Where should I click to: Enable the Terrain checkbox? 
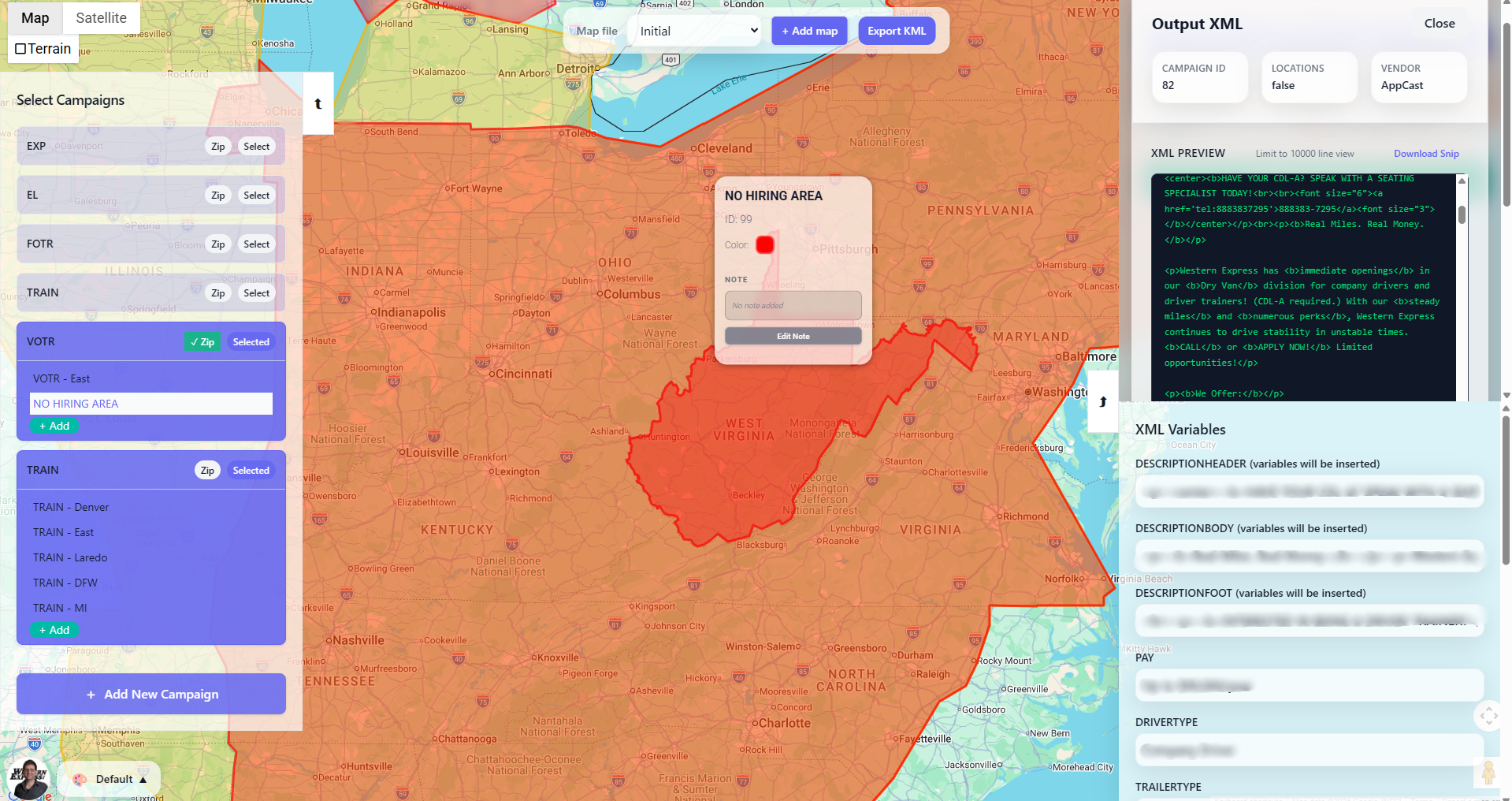21,49
